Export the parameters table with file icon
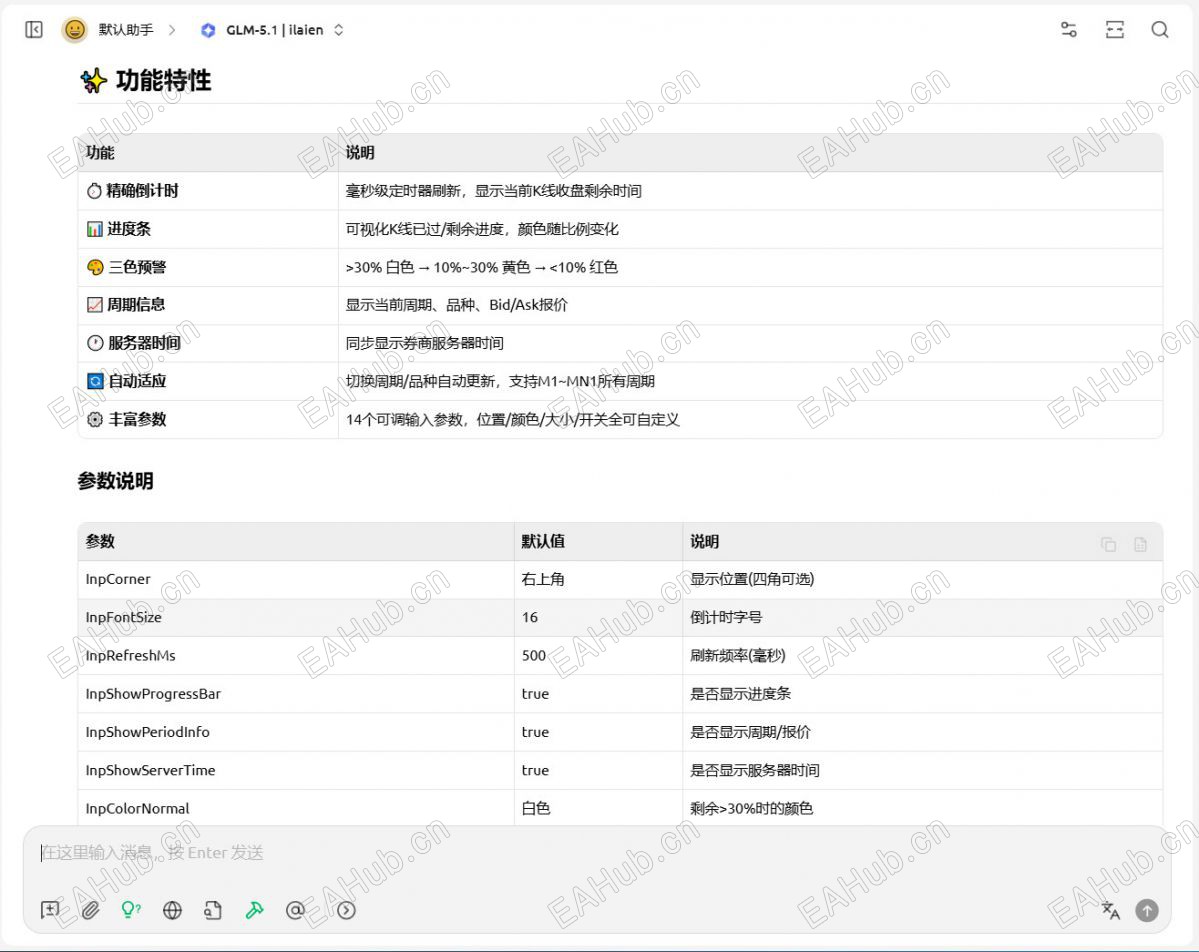This screenshot has width=1199, height=952. click(x=1140, y=544)
